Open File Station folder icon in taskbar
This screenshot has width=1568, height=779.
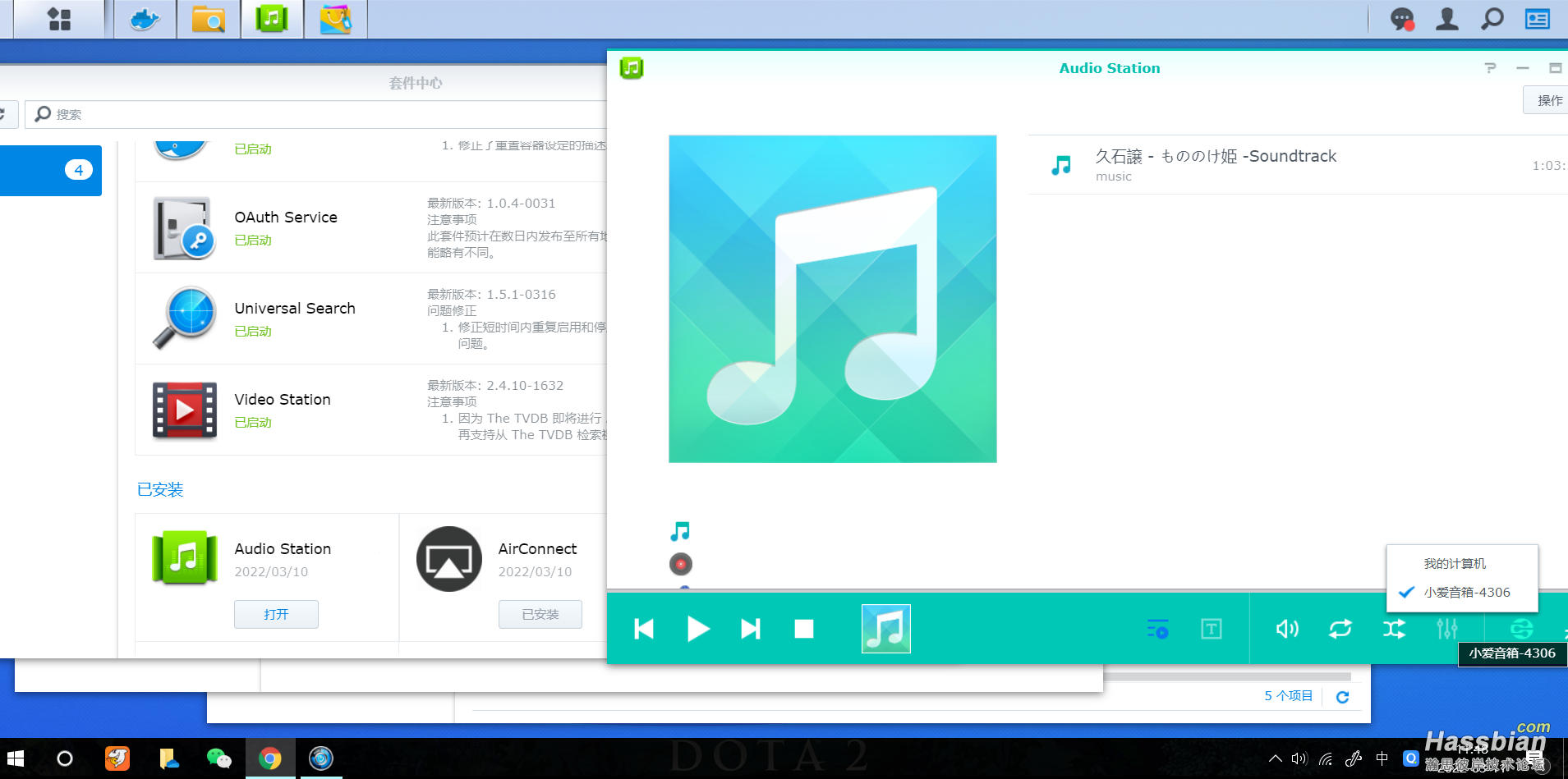(x=209, y=19)
